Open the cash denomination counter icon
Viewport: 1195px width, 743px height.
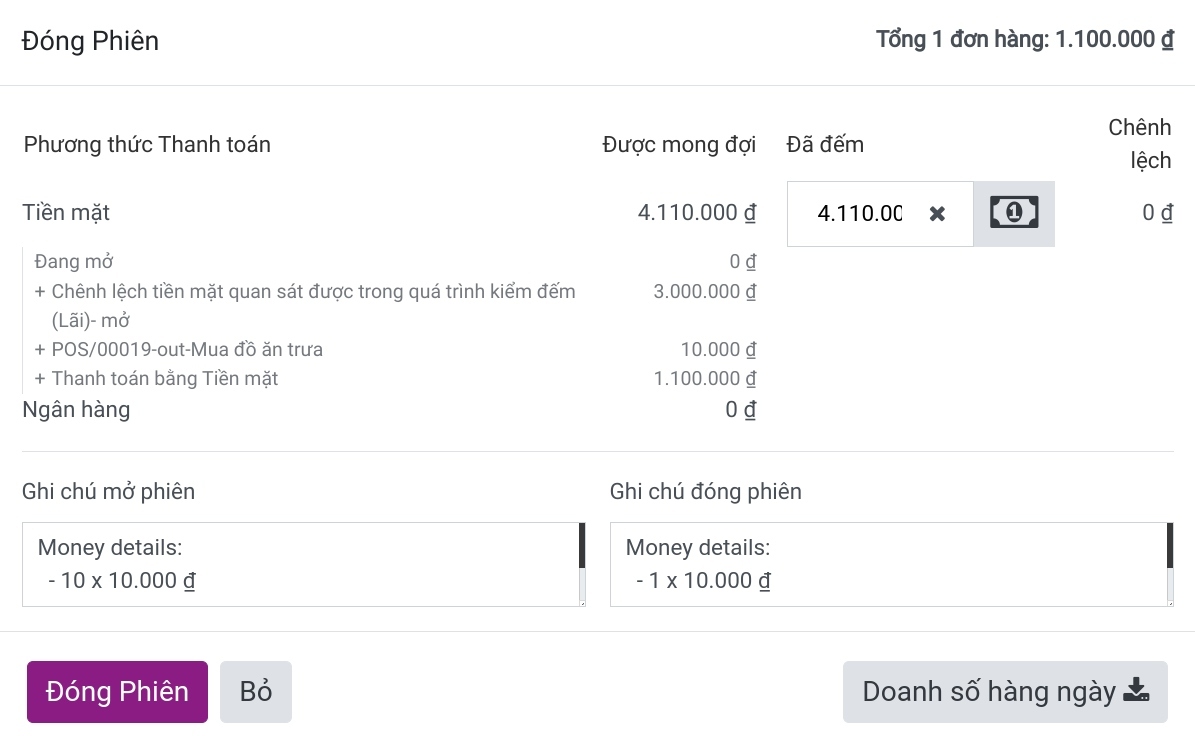click(x=1014, y=213)
